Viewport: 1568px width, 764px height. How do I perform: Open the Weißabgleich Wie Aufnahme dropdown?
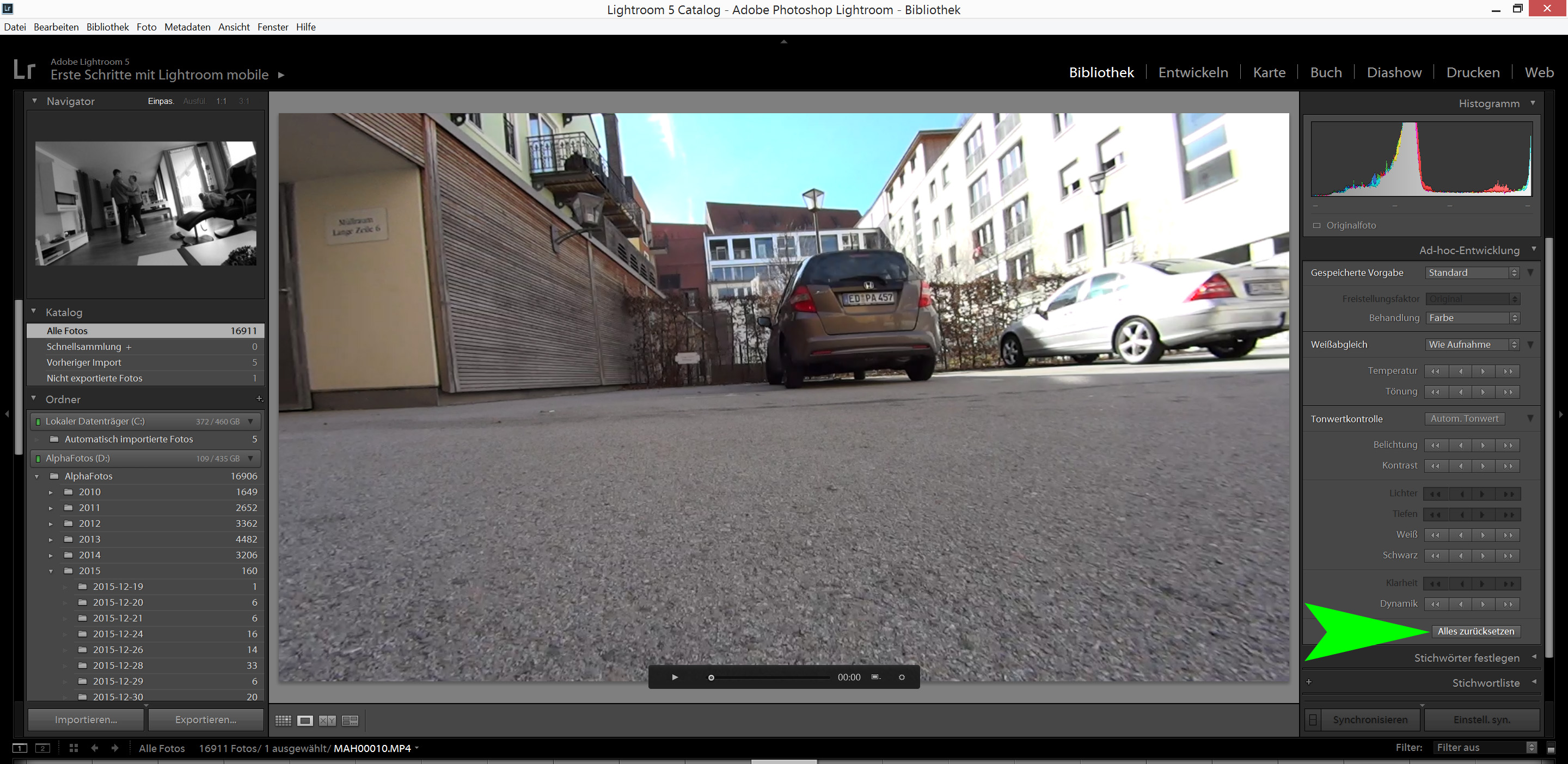pyautogui.click(x=1472, y=344)
